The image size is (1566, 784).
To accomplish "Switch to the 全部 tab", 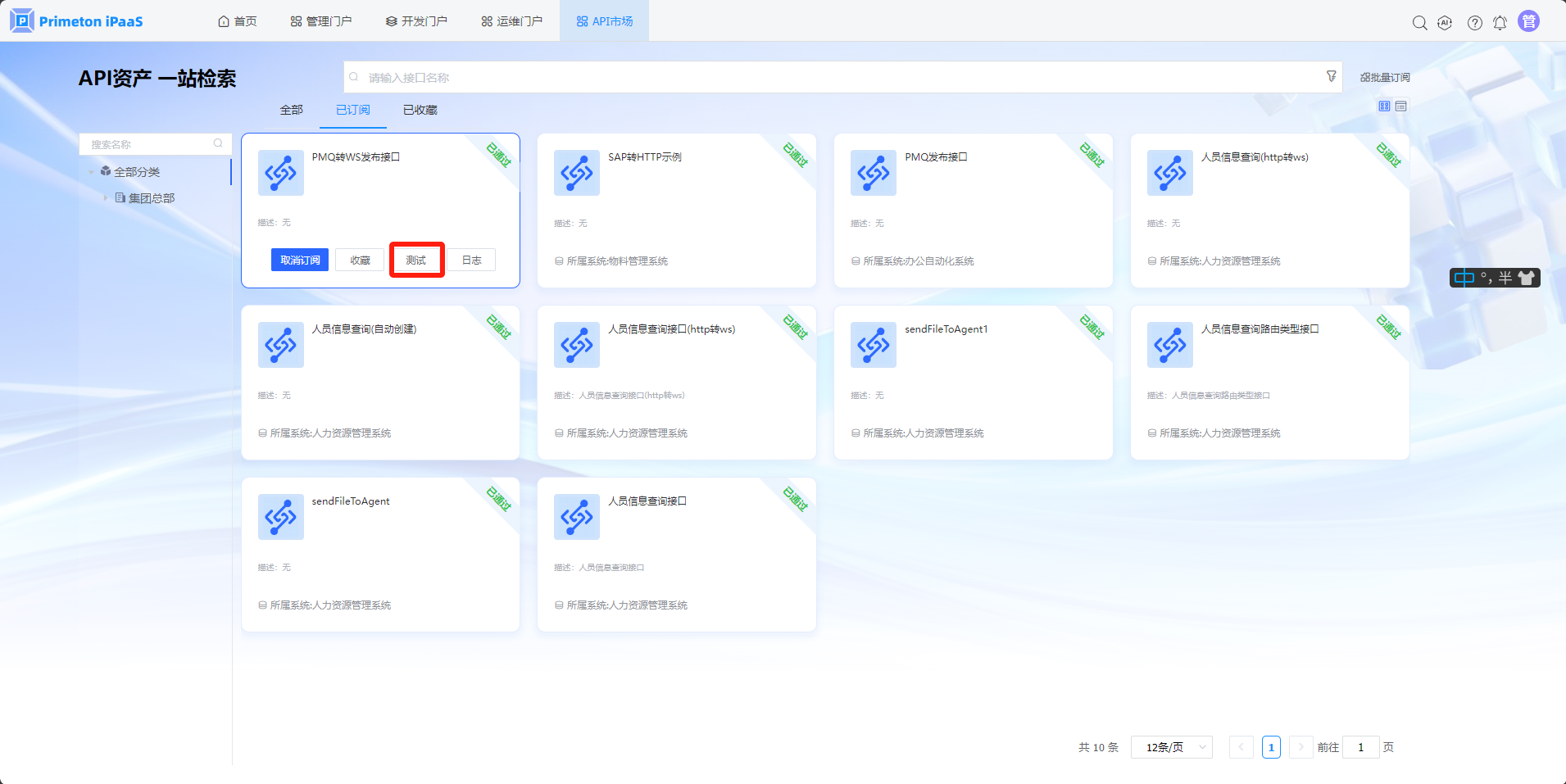I will point(291,110).
